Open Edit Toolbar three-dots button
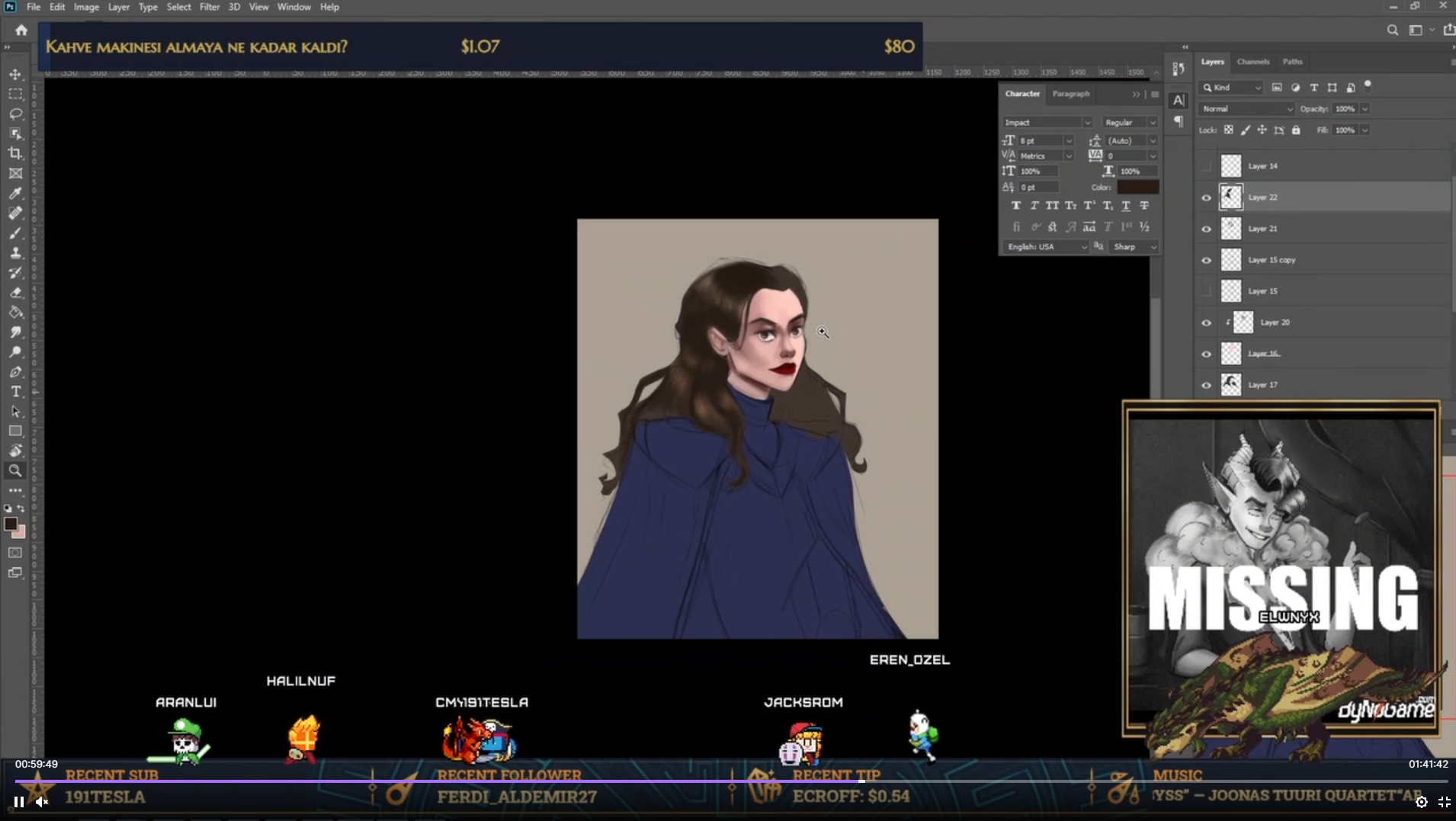This screenshot has width=1456, height=821. coord(15,490)
